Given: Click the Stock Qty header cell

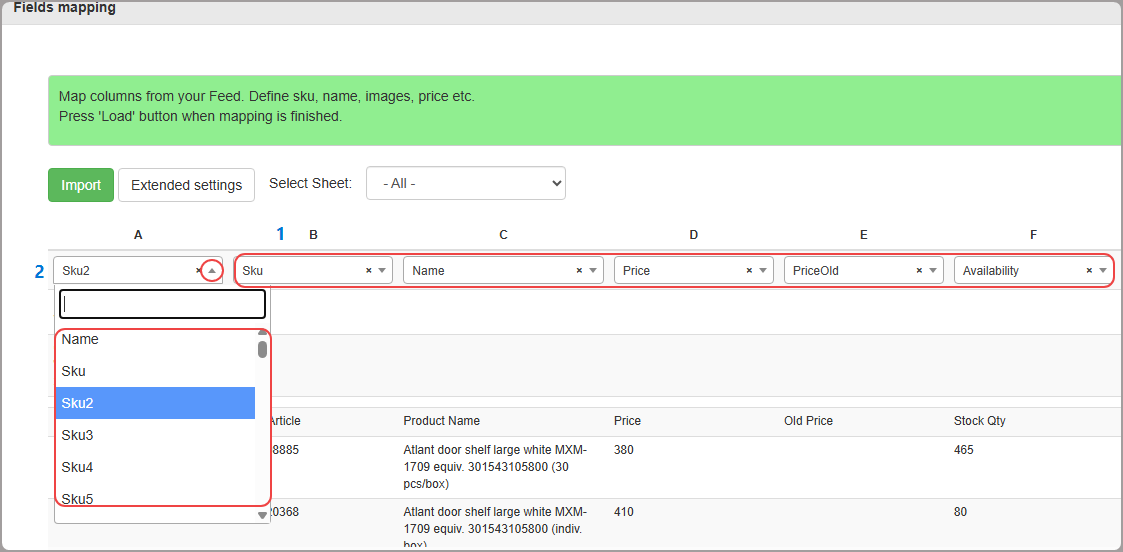Looking at the screenshot, I should [980, 421].
